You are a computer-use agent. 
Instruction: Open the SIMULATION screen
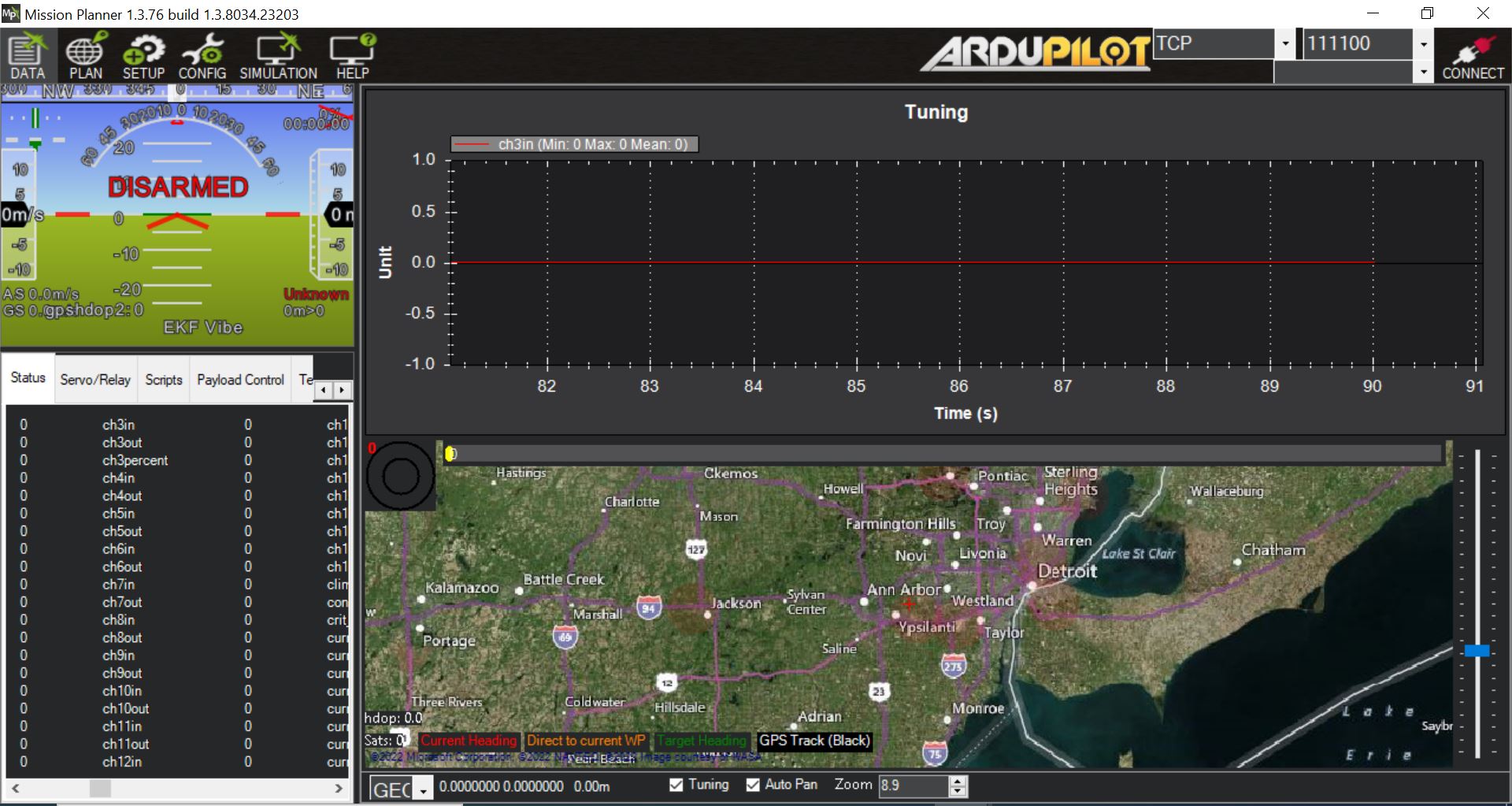point(278,56)
